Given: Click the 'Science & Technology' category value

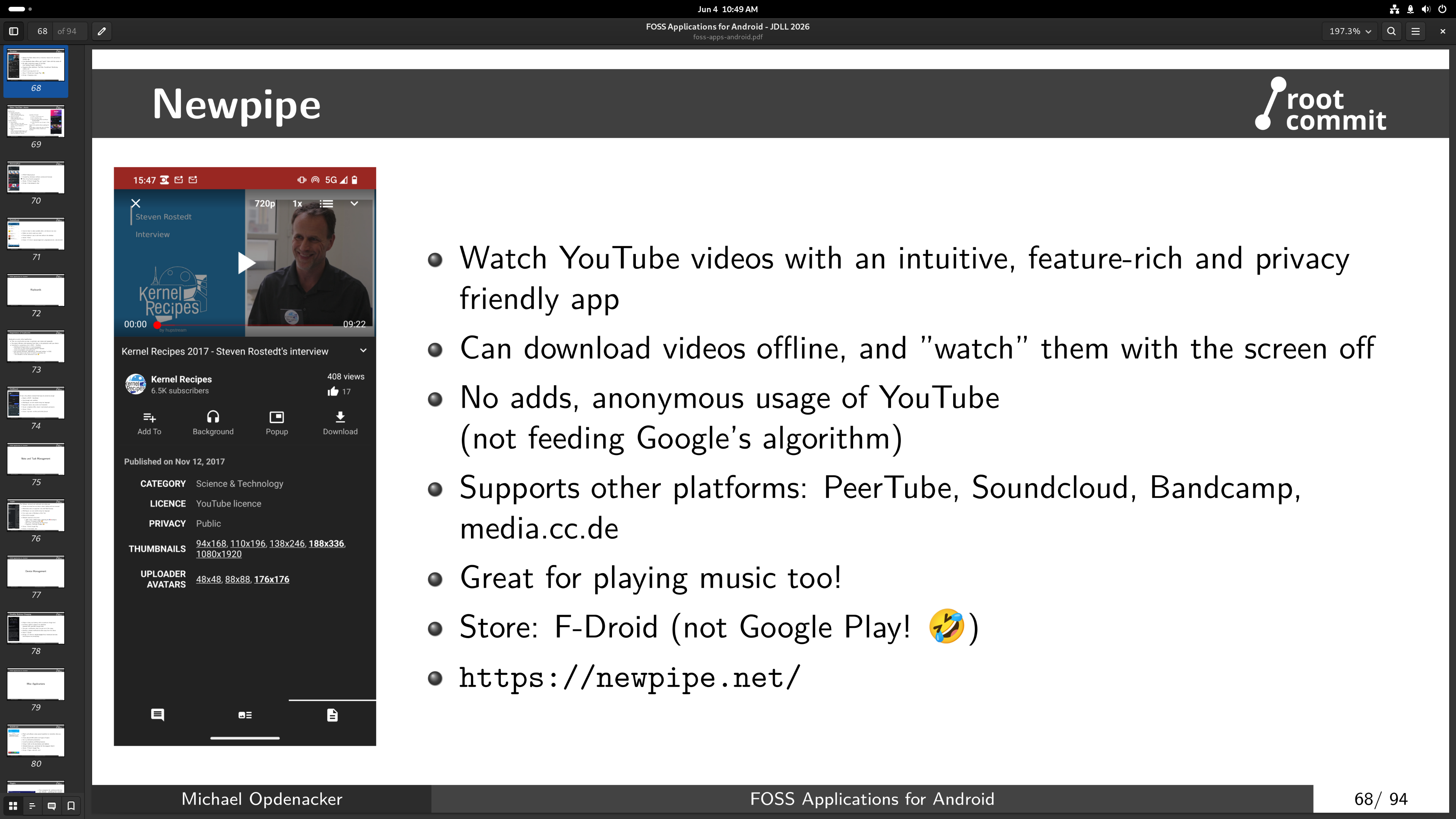Looking at the screenshot, I should pos(240,484).
